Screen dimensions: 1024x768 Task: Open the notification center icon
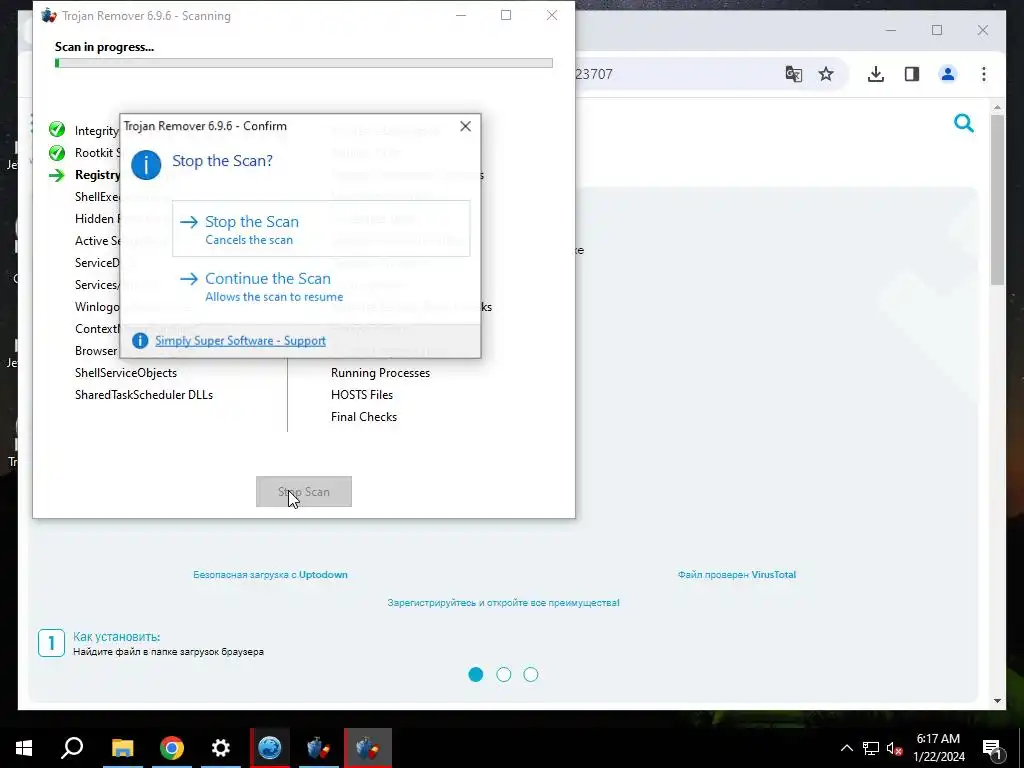tap(993, 749)
